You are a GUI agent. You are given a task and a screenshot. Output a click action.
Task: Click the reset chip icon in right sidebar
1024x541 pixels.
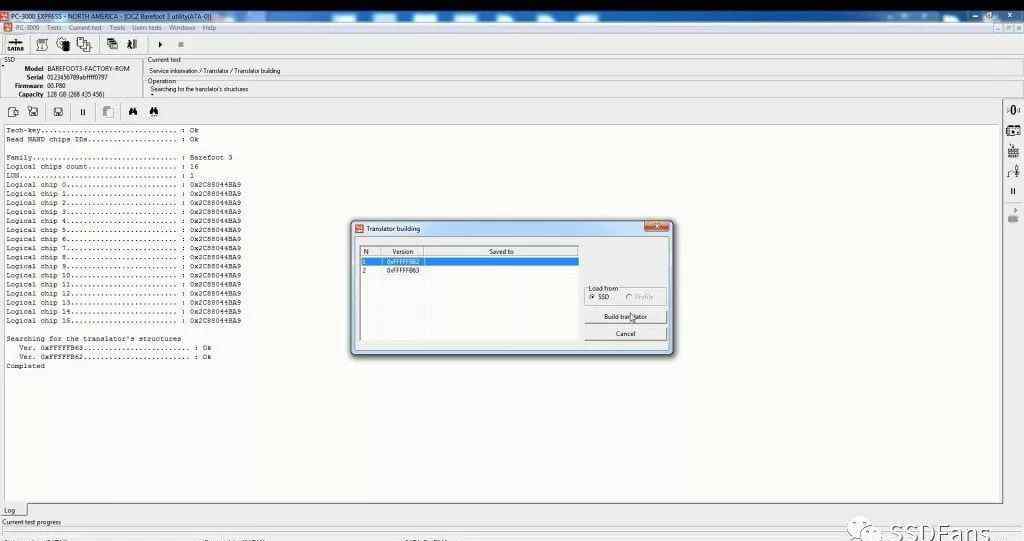[1013, 151]
